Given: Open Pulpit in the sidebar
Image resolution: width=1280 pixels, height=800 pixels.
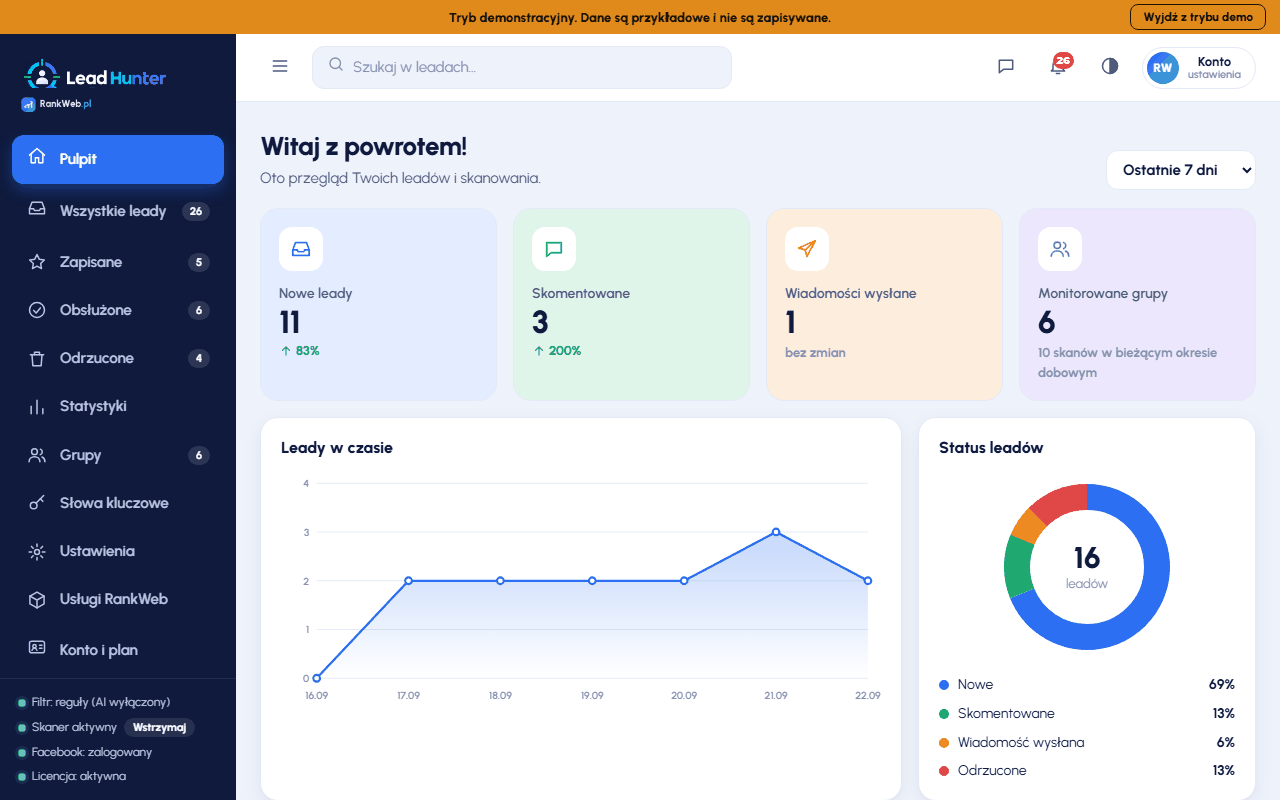Looking at the screenshot, I should point(118,159).
